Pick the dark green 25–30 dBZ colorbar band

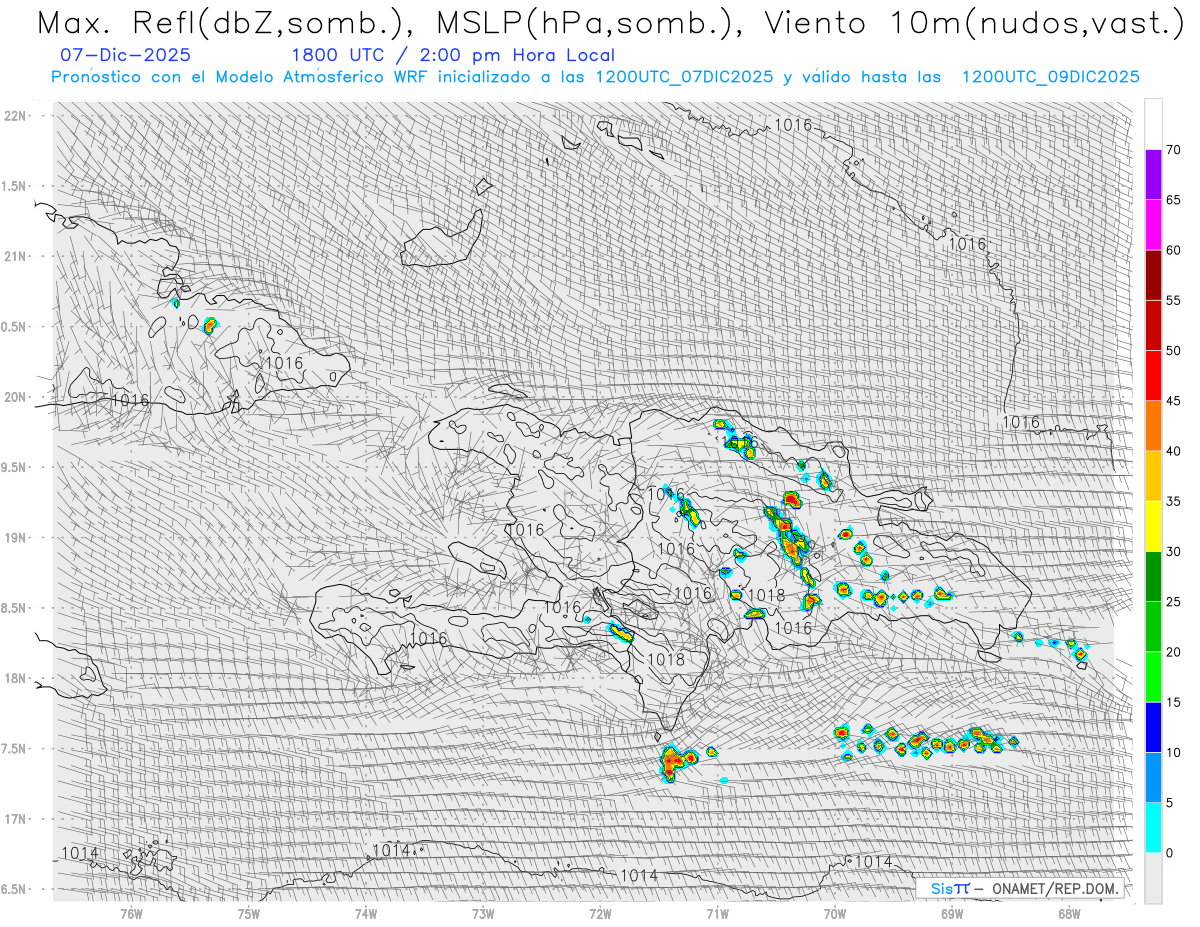coord(1153,576)
